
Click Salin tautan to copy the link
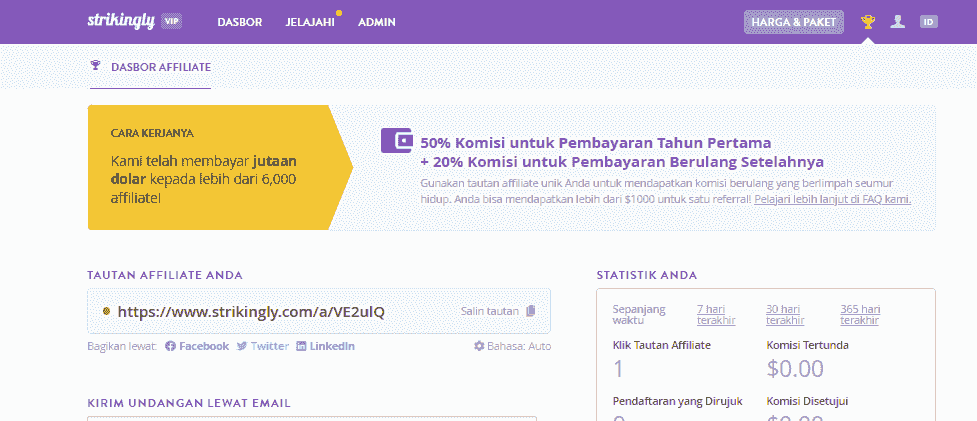pyautogui.click(x=490, y=311)
